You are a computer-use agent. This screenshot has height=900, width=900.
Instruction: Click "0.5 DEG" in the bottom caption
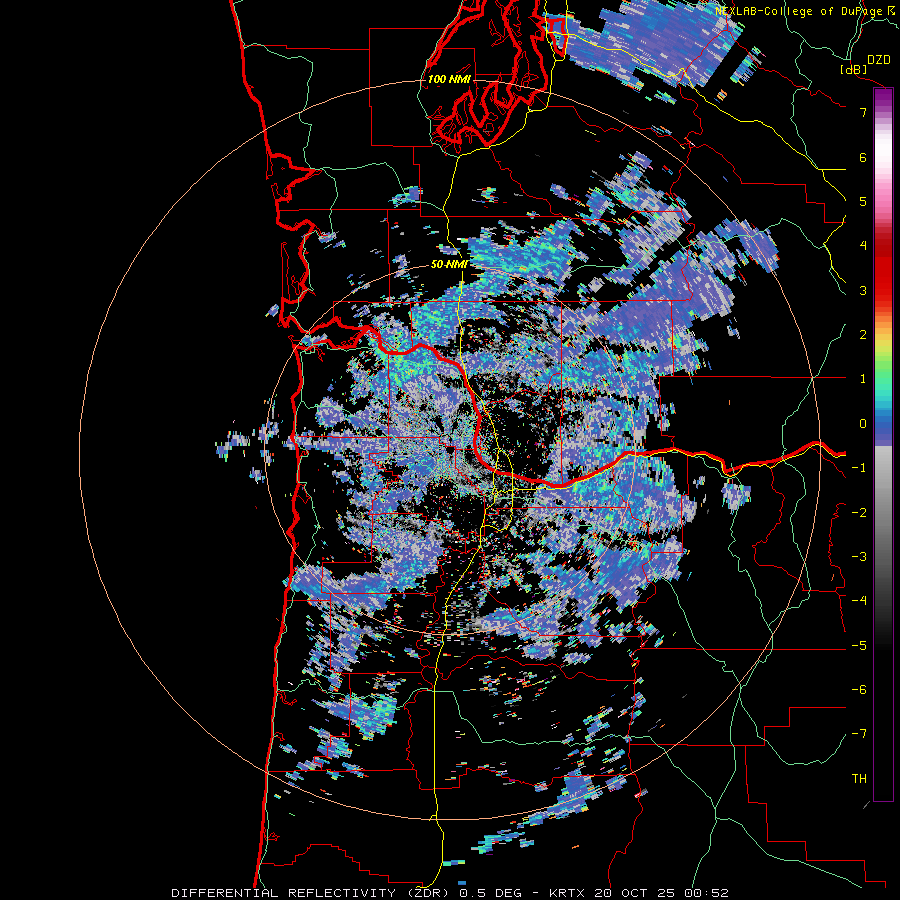492,893
